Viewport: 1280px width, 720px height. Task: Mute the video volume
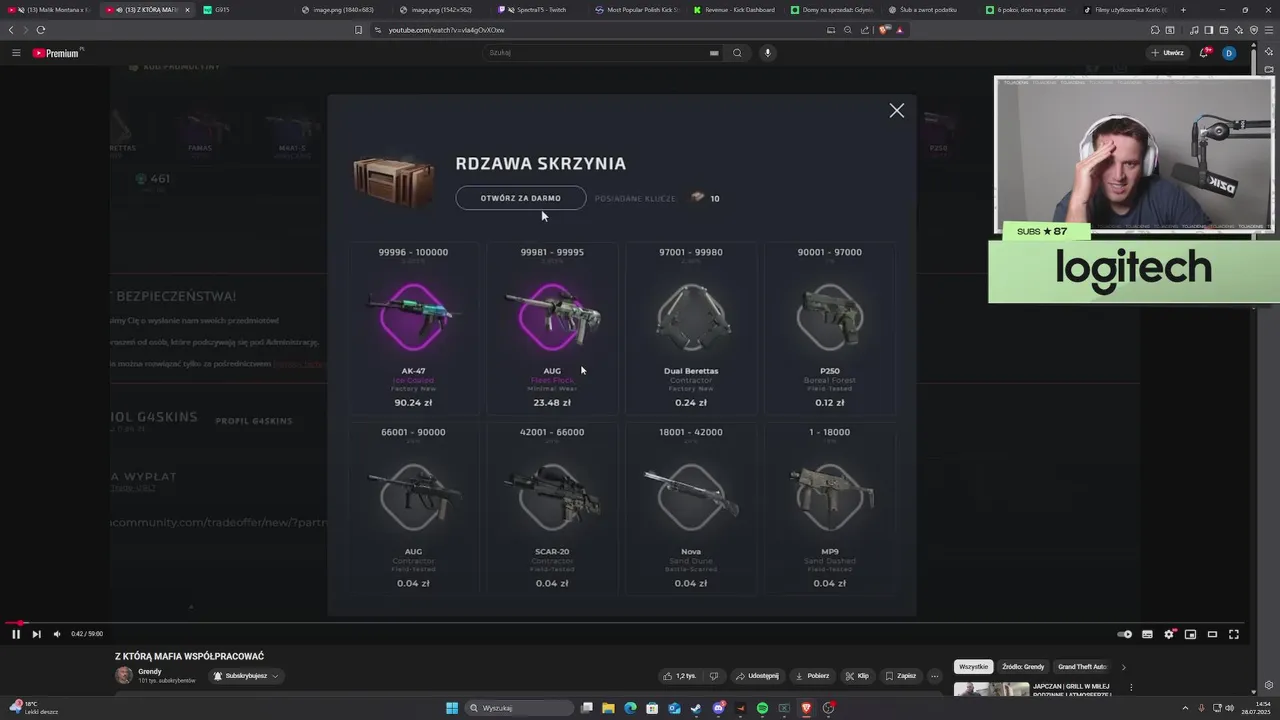click(56, 634)
